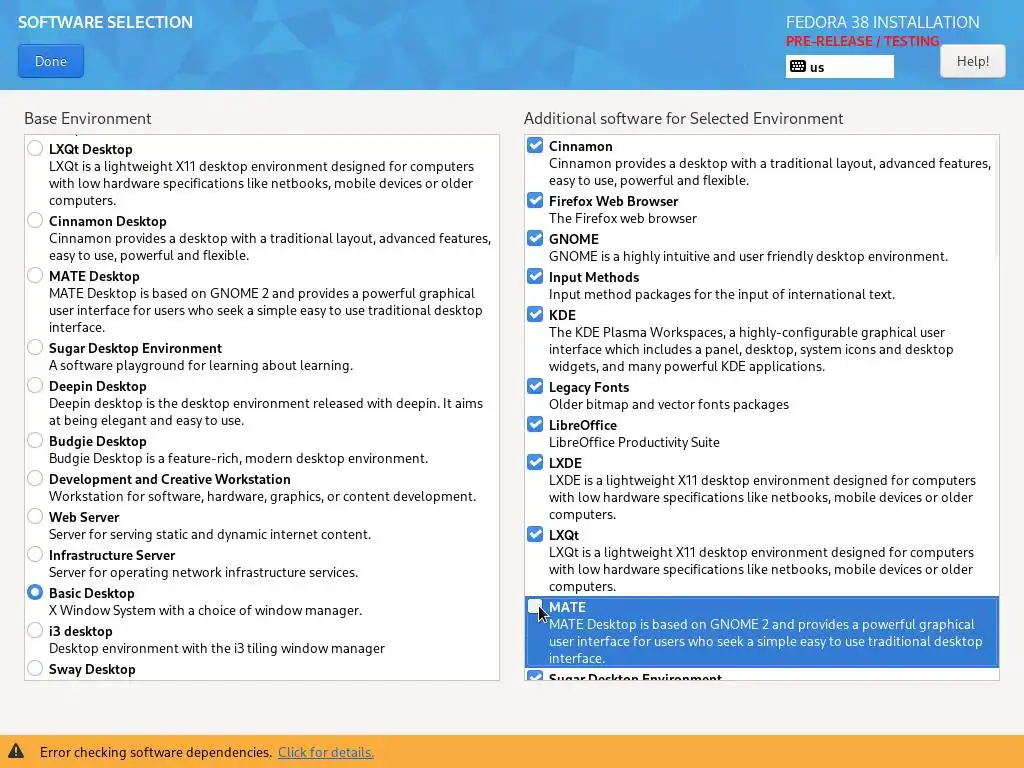Toggle the LibreOffice checkbox
Viewport: 1024px width, 768px height.
(535, 424)
